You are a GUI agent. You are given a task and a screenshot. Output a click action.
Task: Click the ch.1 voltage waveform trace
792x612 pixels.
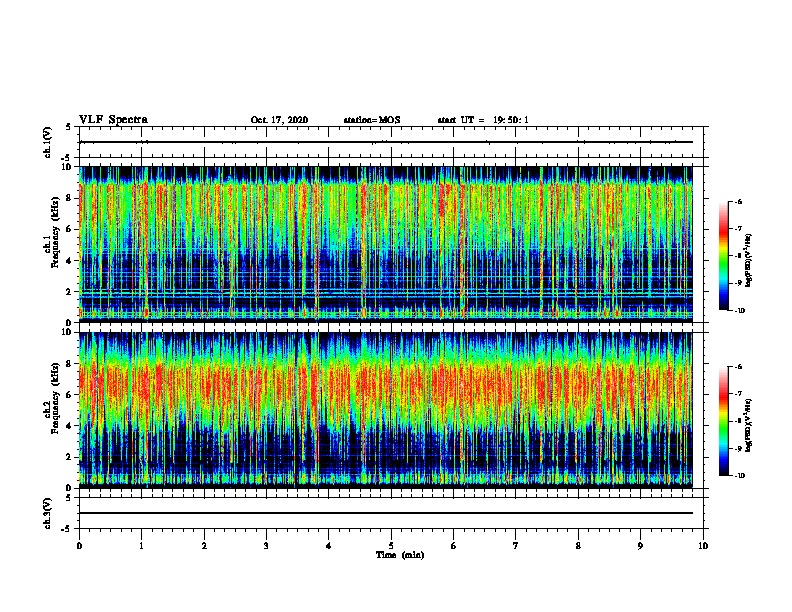point(386,142)
